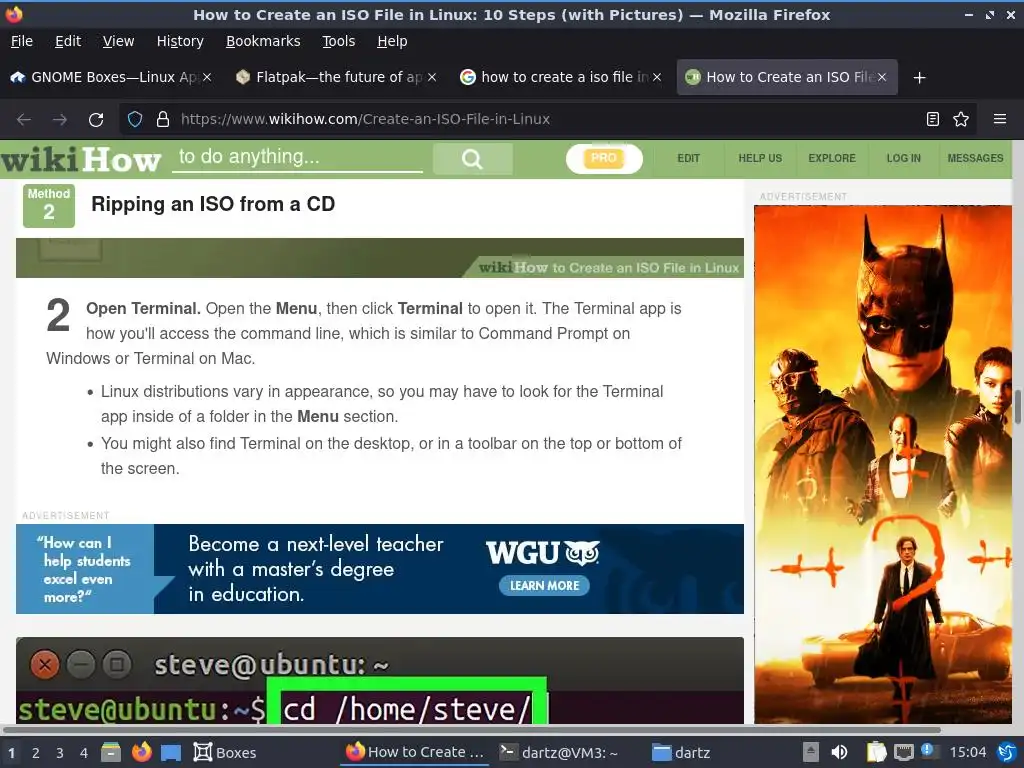Screen dimensions: 1024x768
Task: Click the network tray icon
Action: (x=904, y=752)
